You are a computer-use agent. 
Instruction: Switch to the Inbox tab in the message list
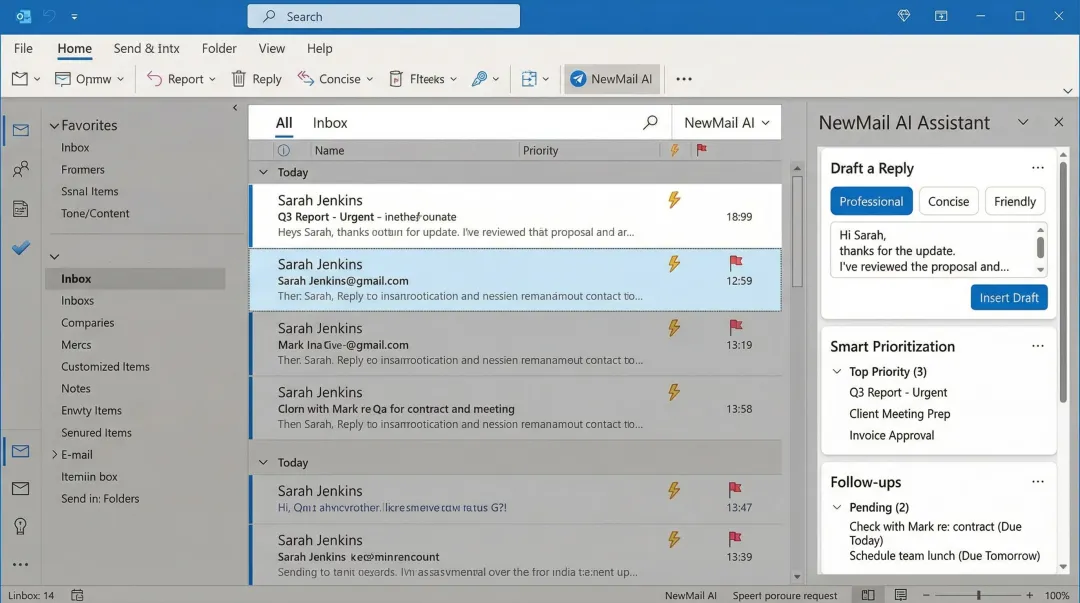[330, 122]
